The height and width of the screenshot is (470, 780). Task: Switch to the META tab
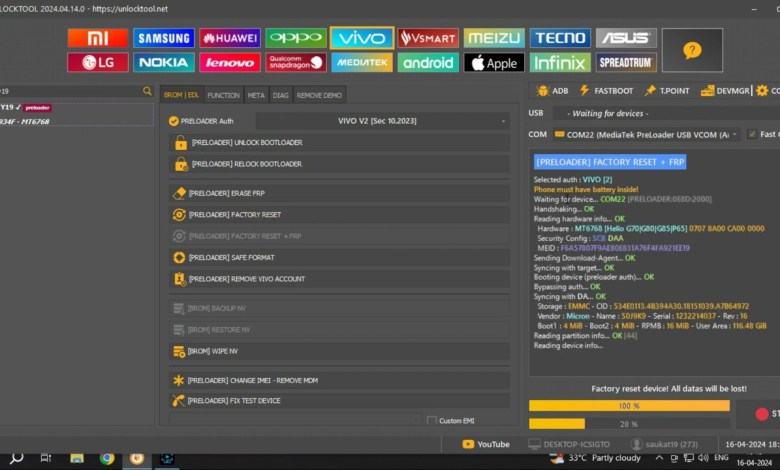tap(256, 95)
